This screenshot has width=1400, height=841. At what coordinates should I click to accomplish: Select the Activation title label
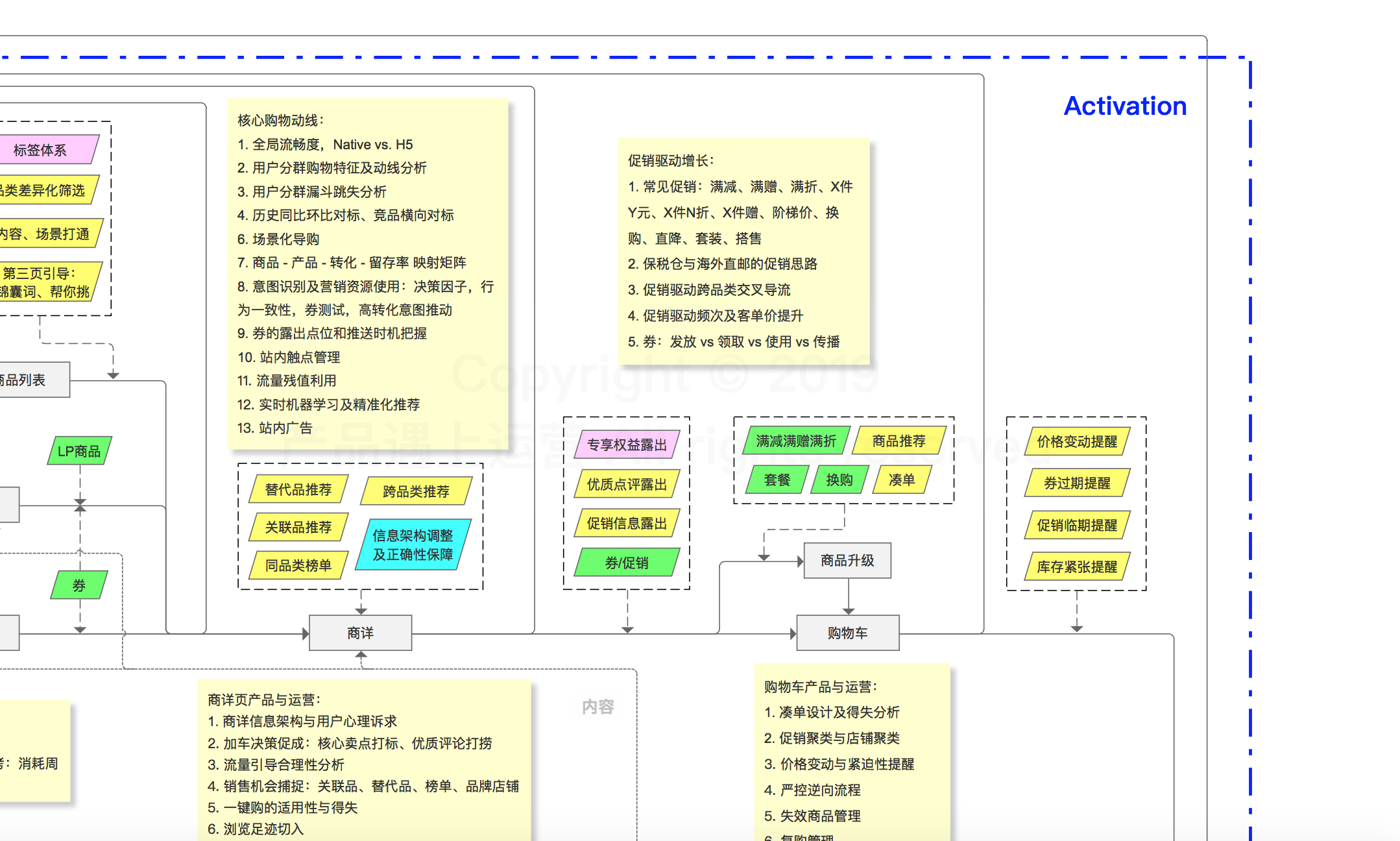[1125, 106]
